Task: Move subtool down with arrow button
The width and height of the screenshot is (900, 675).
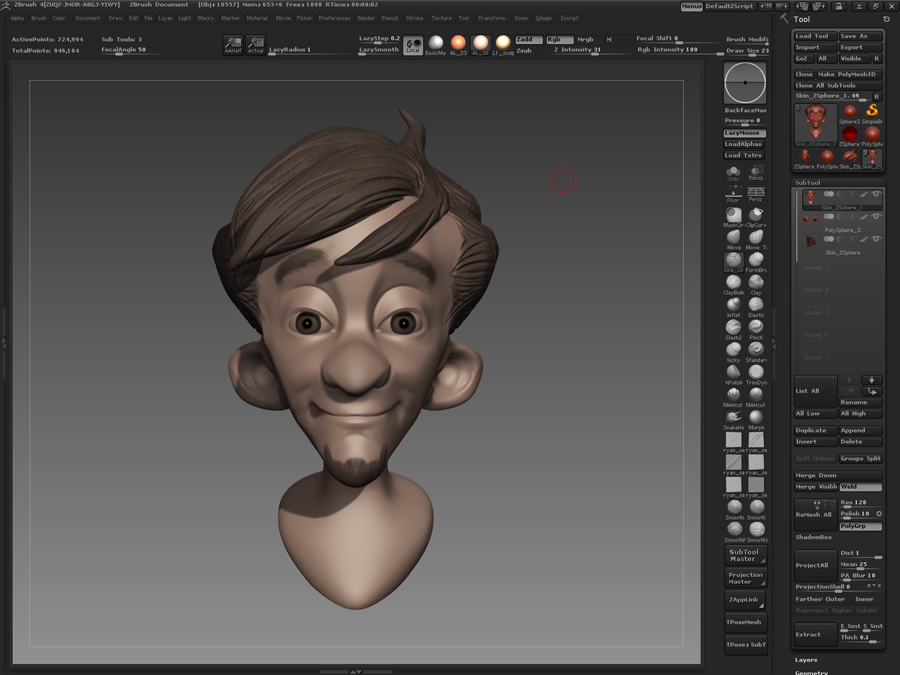Action: [871, 380]
